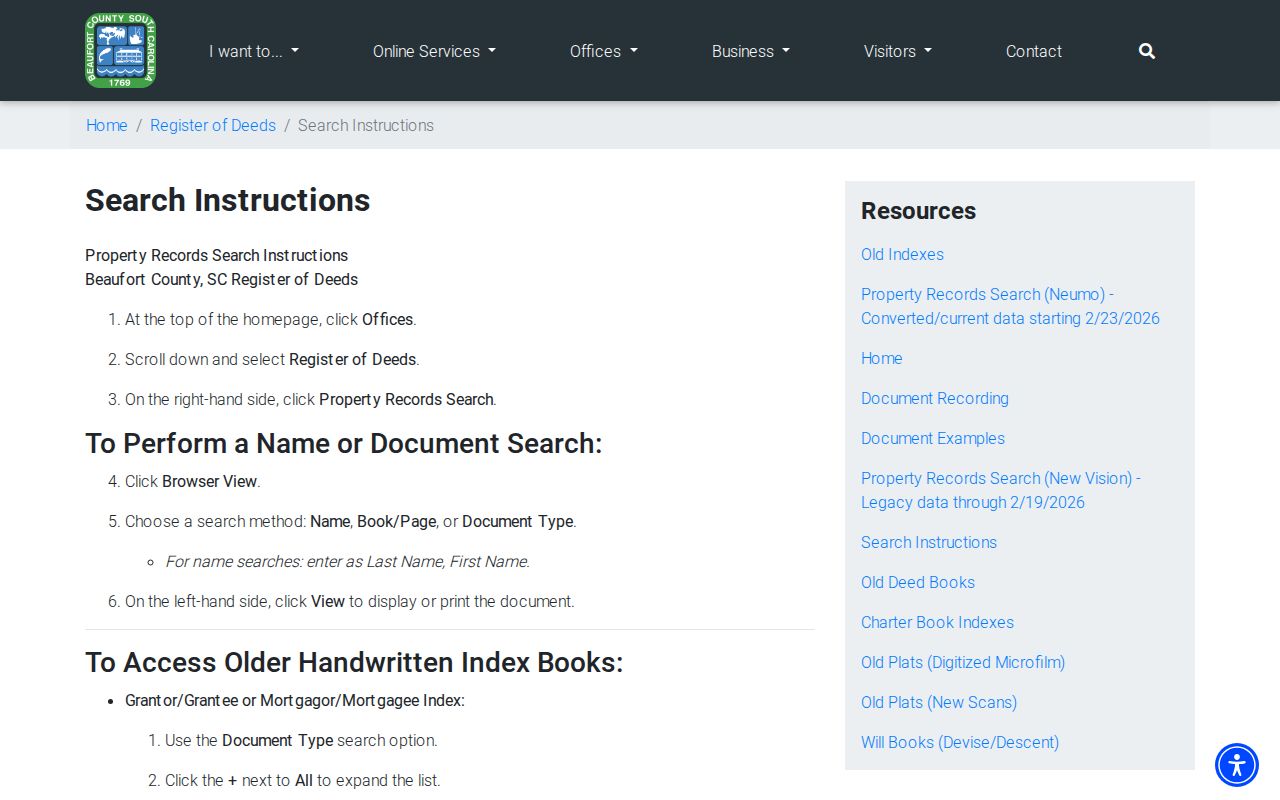The height and width of the screenshot is (800, 1280).
Task: Open the Charter Book Indexes link
Action: coord(937,622)
